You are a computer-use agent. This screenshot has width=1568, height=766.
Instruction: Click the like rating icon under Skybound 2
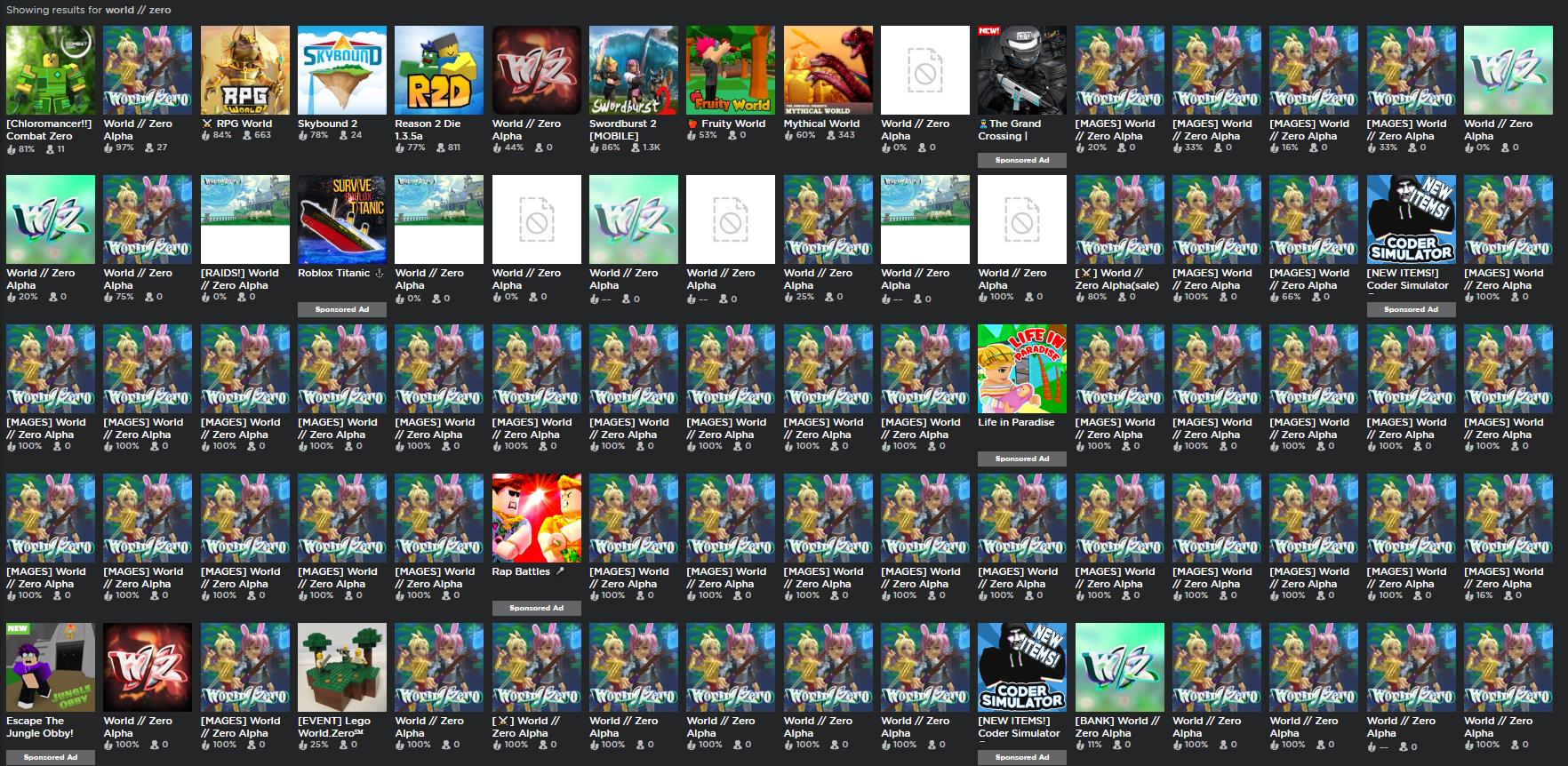pyautogui.click(x=302, y=135)
